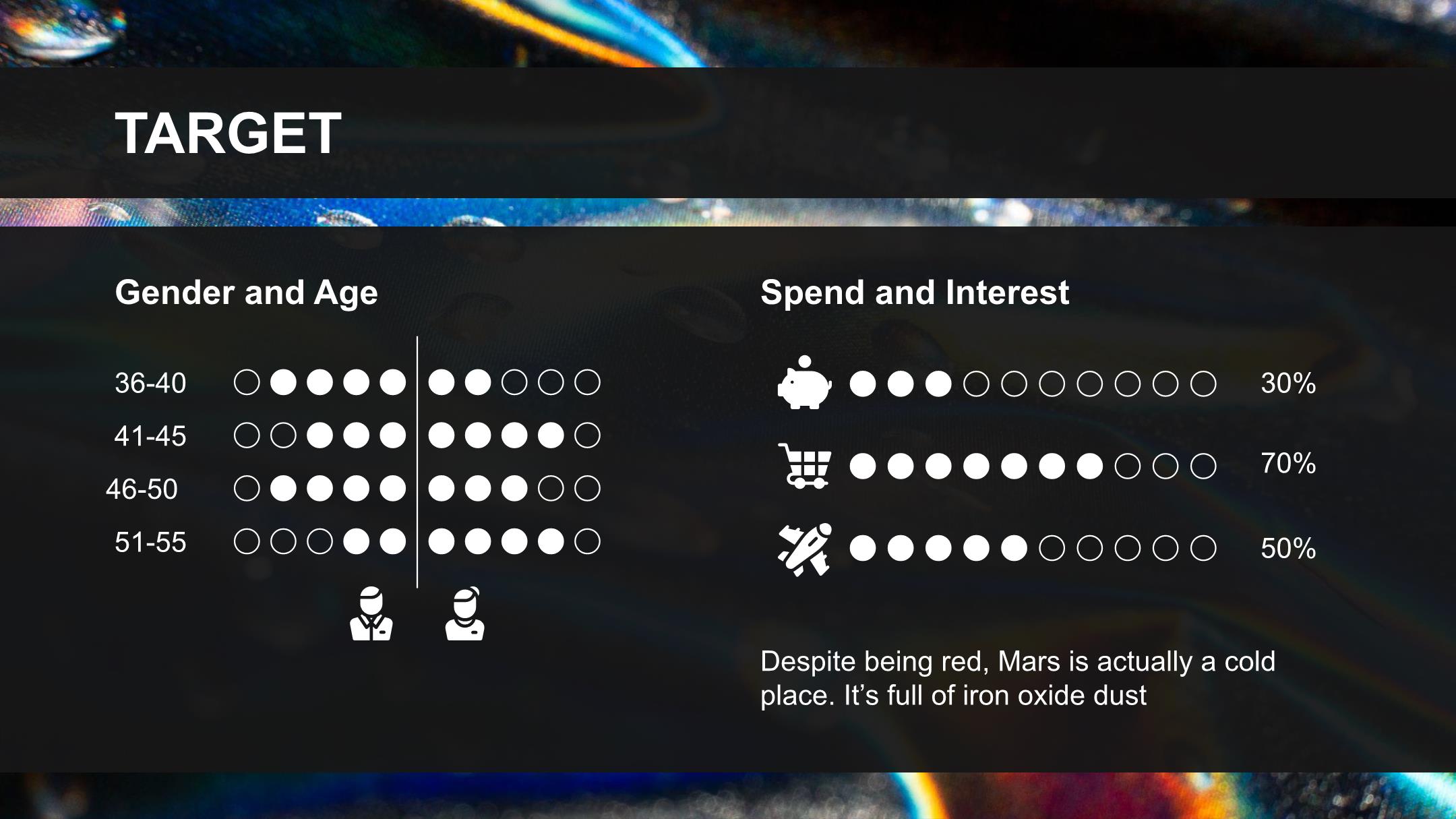Click first empty circle in 36-40 row
1456x819 pixels.
247,382
